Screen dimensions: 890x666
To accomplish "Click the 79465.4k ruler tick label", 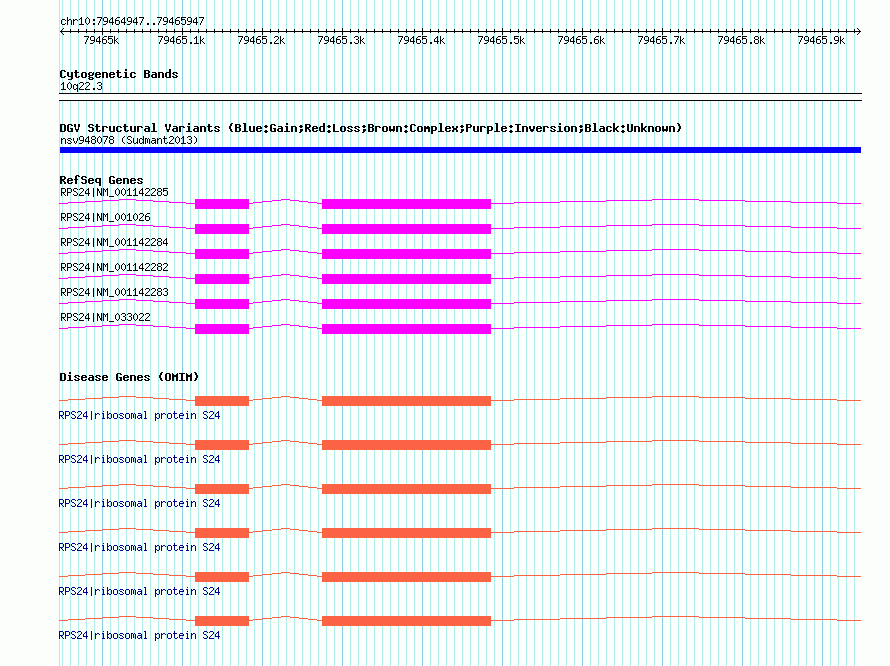I will click(421, 40).
